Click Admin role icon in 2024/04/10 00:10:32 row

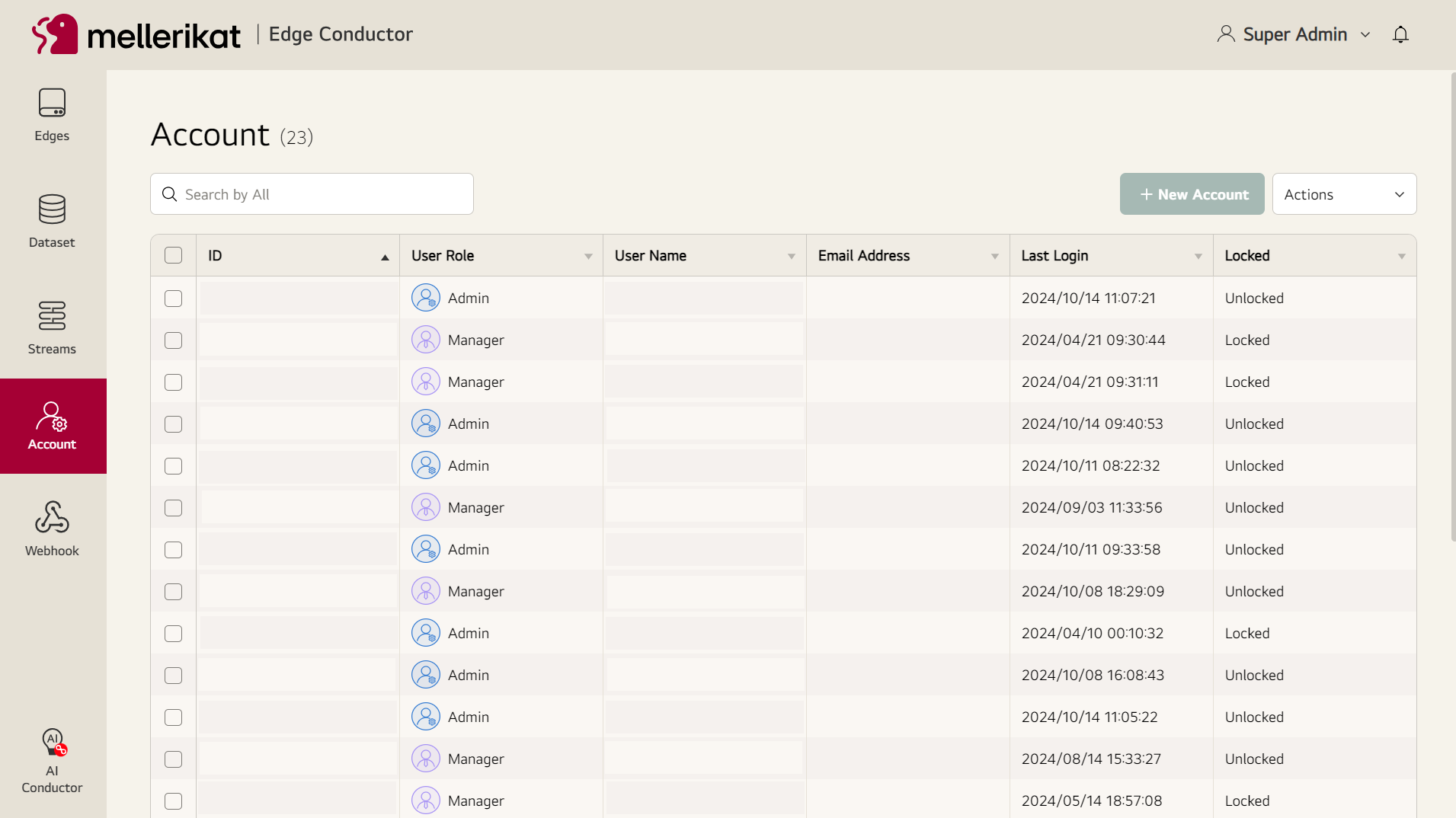[x=426, y=633]
